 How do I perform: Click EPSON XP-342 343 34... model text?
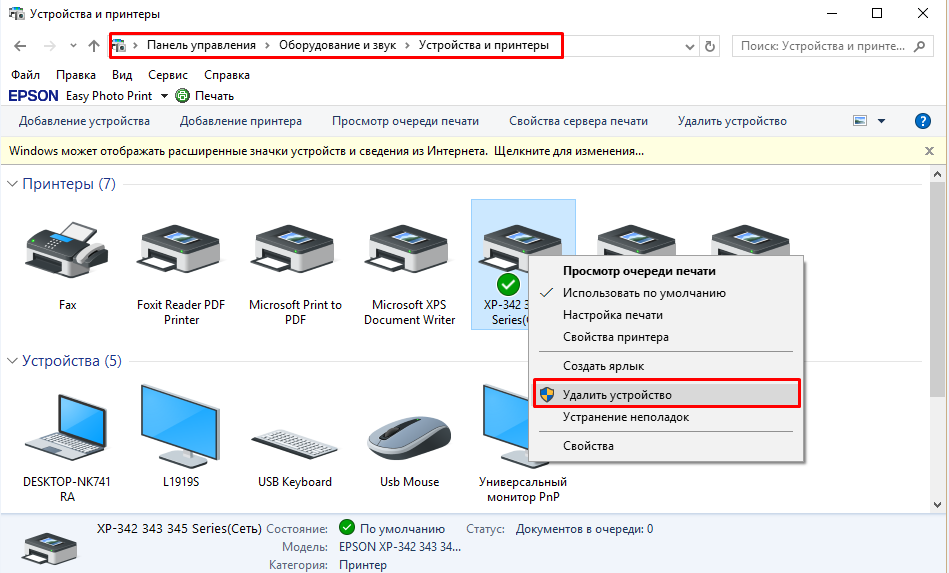click(400, 547)
